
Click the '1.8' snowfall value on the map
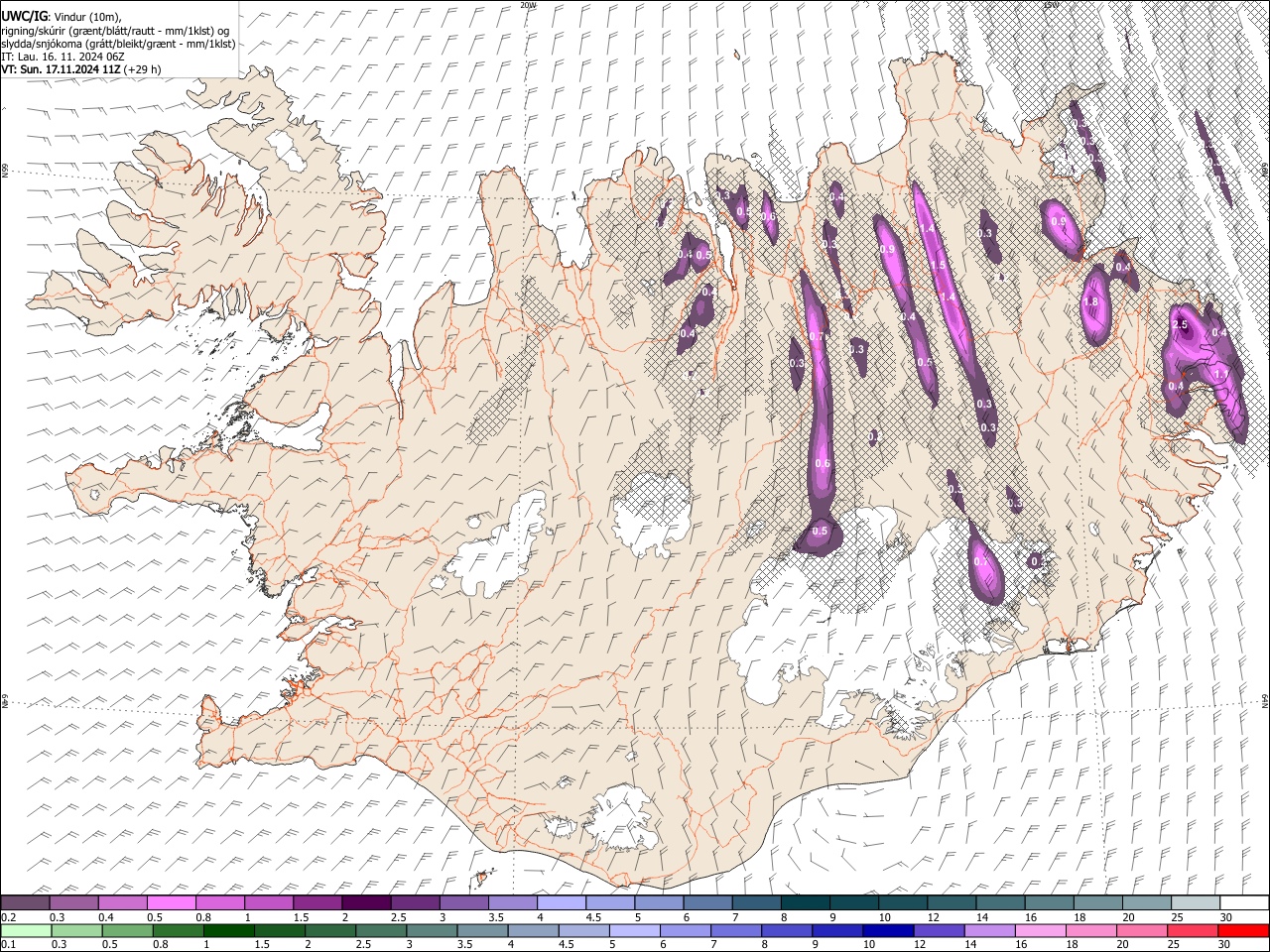pyautogui.click(x=1091, y=301)
